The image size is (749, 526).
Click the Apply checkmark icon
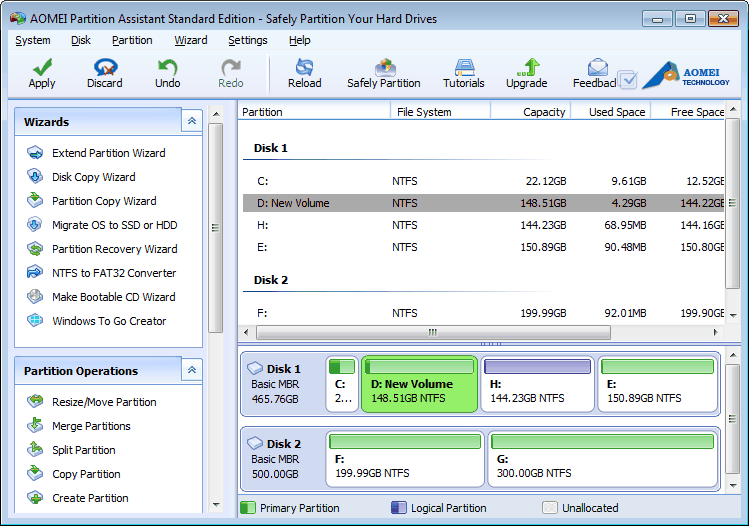pos(43,67)
